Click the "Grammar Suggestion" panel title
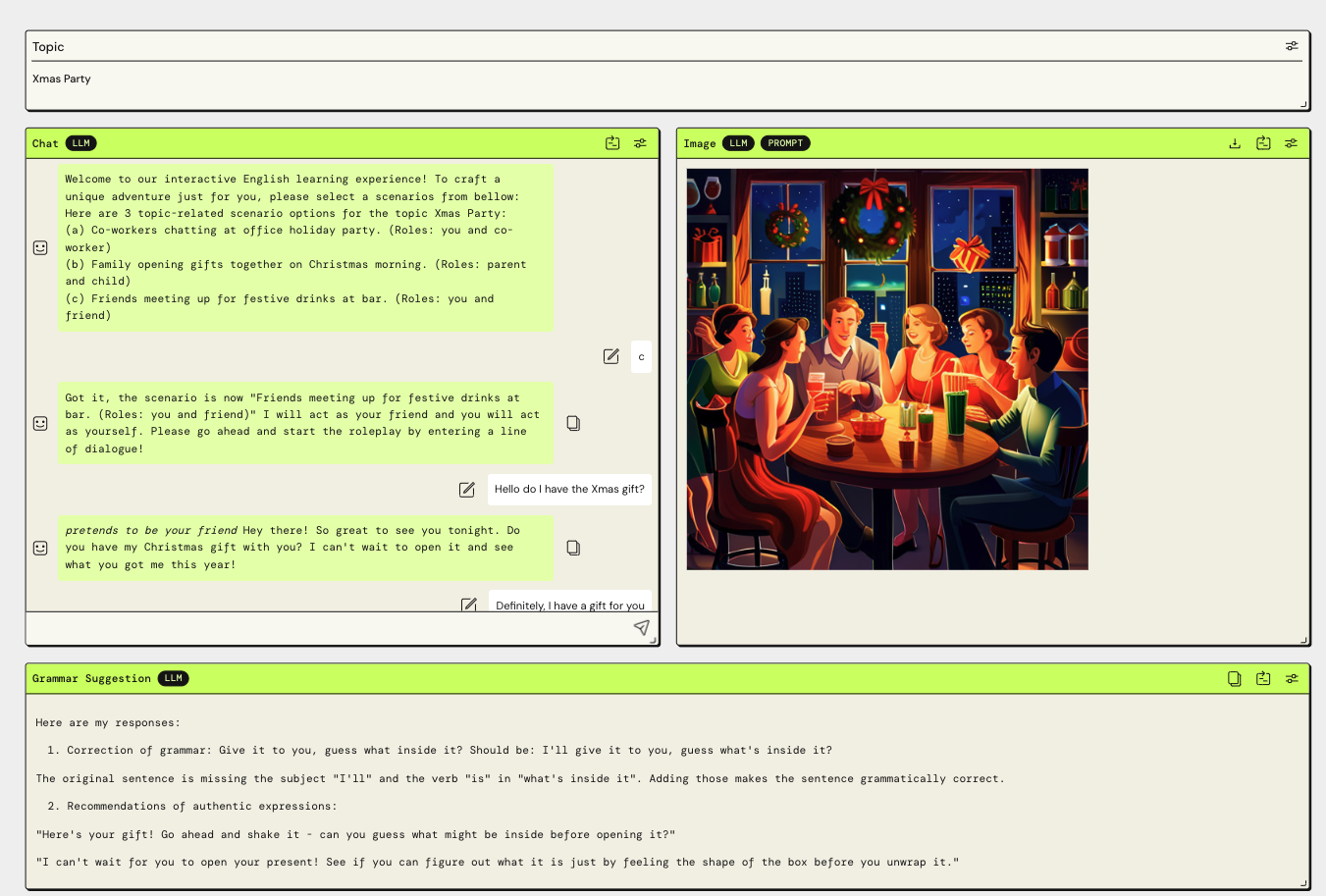This screenshot has width=1326, height=896. pyautogui.click(x=91, y=678)
